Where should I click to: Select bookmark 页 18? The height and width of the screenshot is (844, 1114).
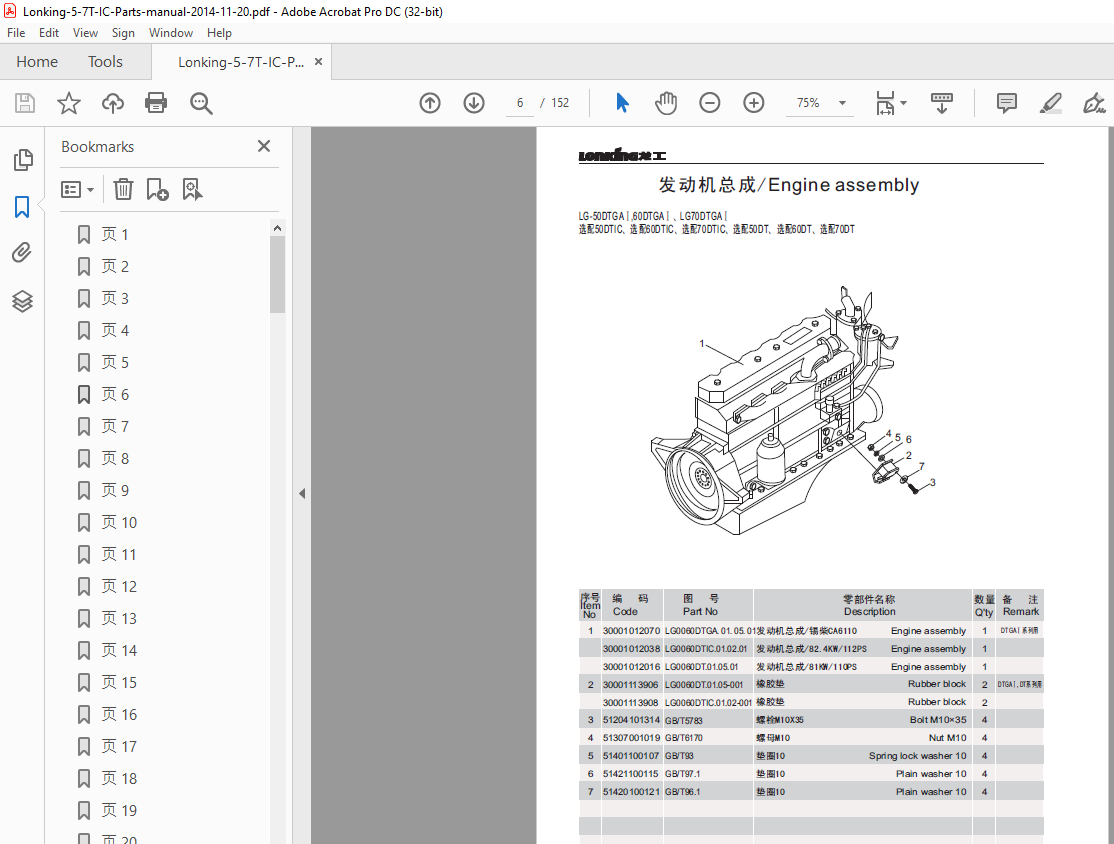coord(119,778)
